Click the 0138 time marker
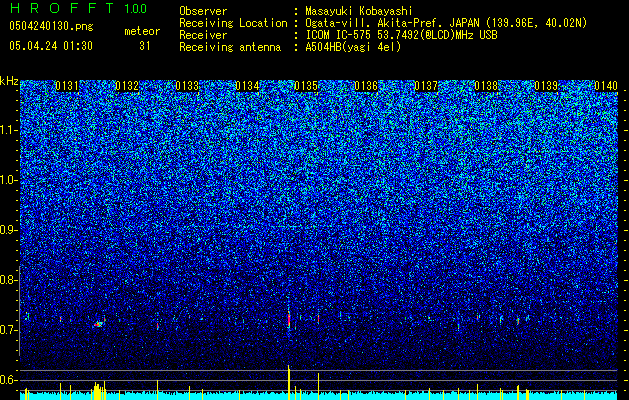Image resolution: width=629 pixels, height=400 pixels. click(486, 86)
